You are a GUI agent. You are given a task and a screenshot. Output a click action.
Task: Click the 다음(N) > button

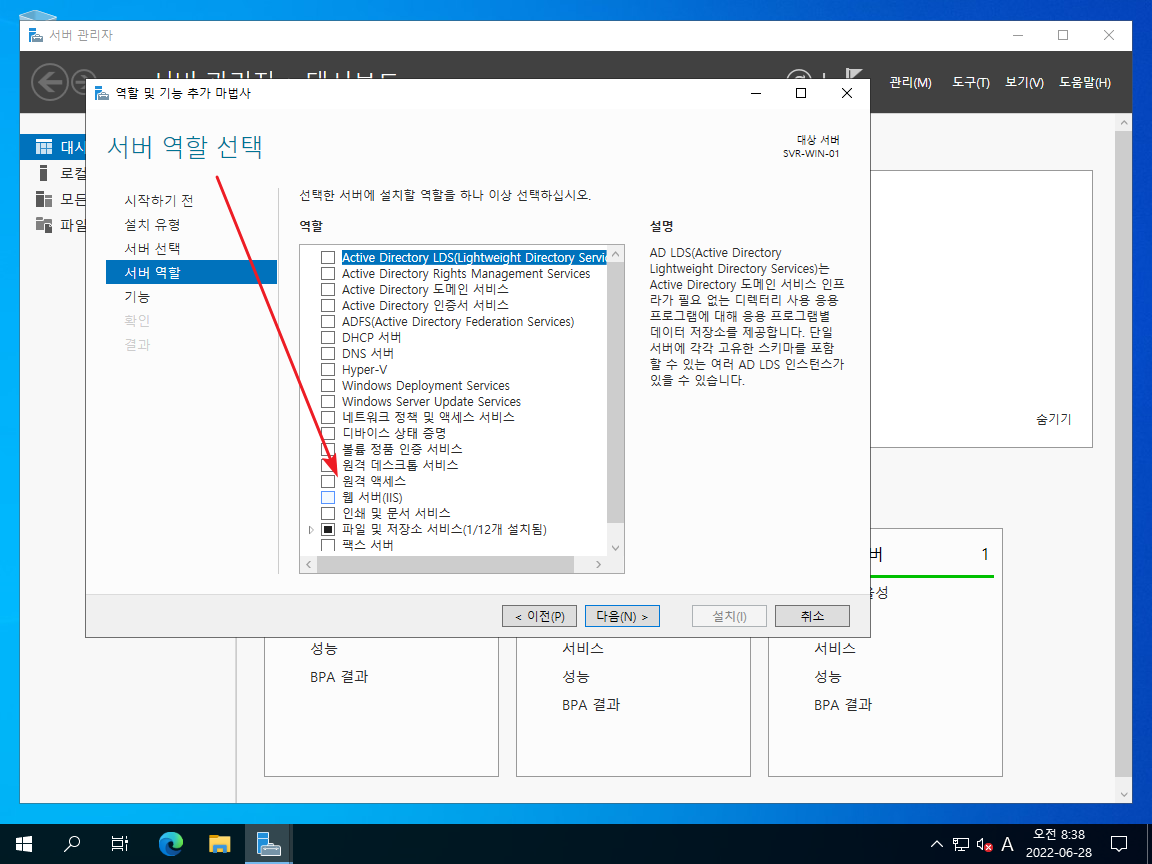click(622, 616)
